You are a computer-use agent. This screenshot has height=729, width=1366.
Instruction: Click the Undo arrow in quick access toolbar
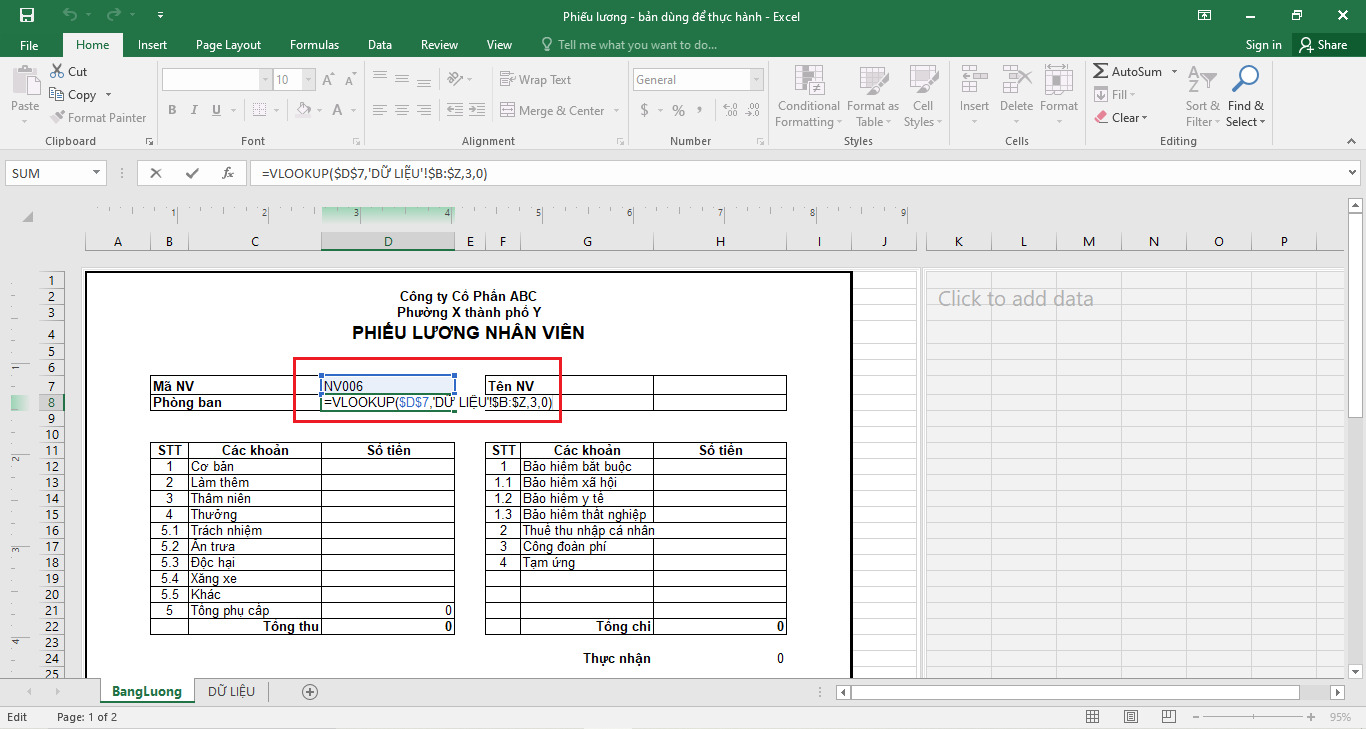68,15
